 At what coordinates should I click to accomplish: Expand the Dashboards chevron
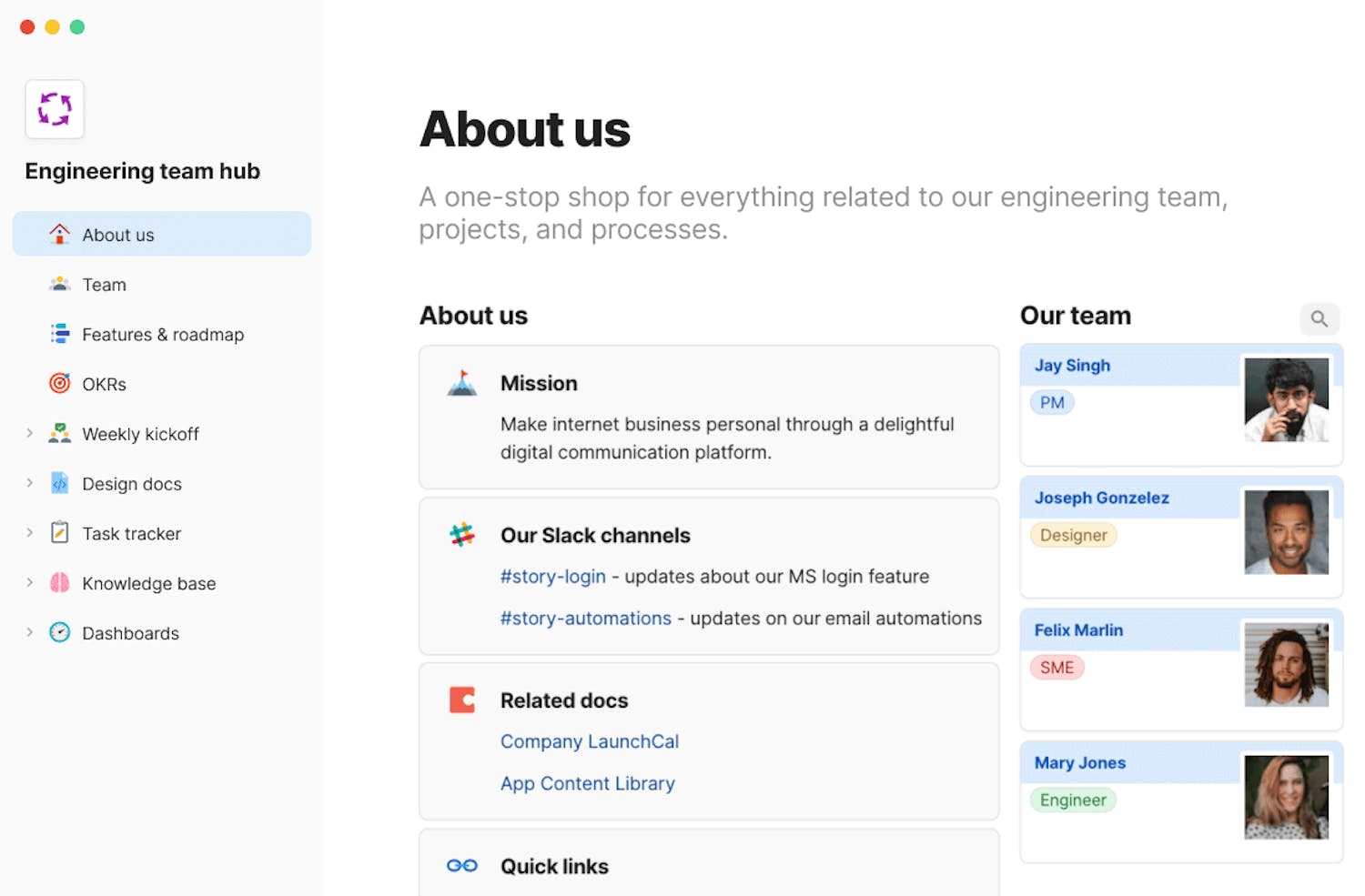[29, 633]
